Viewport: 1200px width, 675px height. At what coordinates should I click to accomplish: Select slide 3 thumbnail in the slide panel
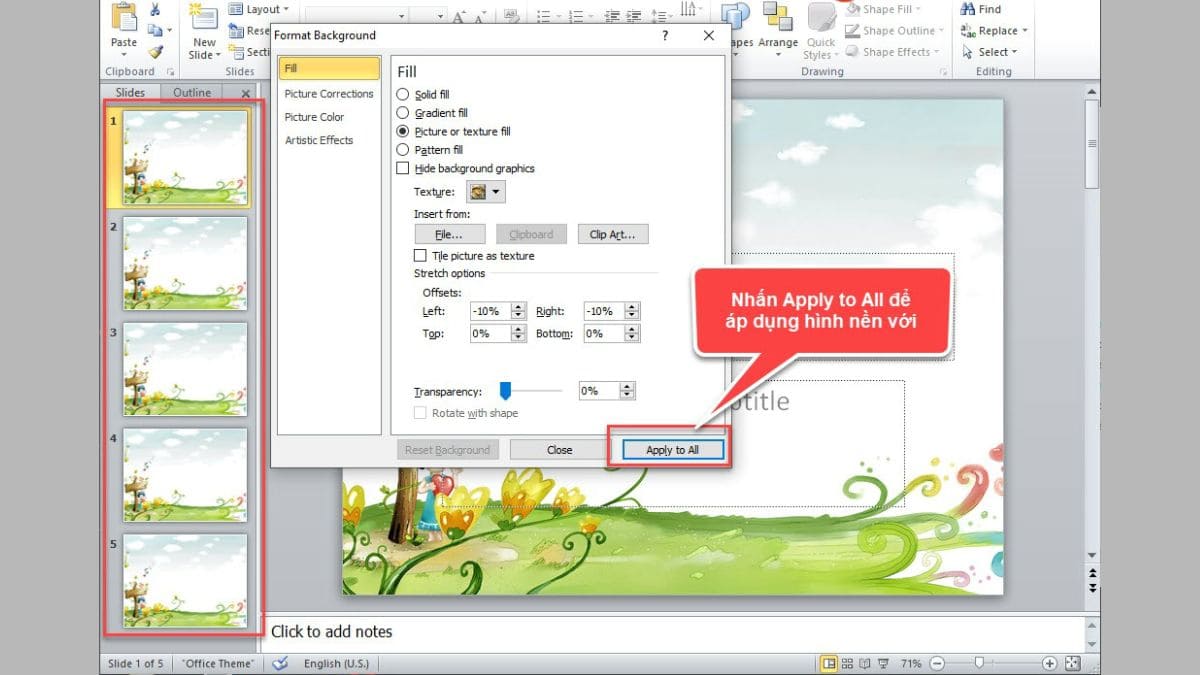[x=184, y=370]
